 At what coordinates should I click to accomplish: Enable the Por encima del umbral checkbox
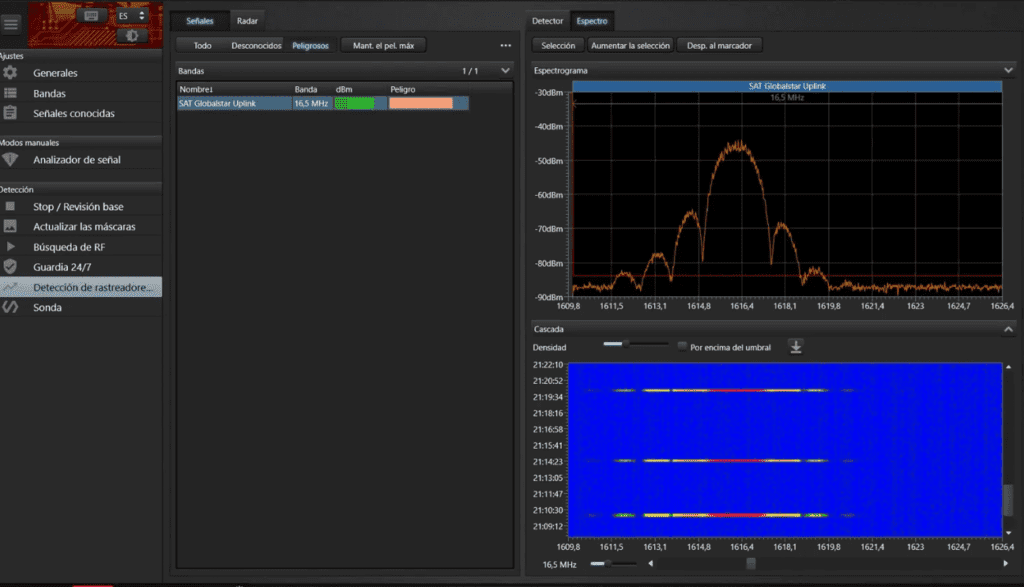[682, 347]
